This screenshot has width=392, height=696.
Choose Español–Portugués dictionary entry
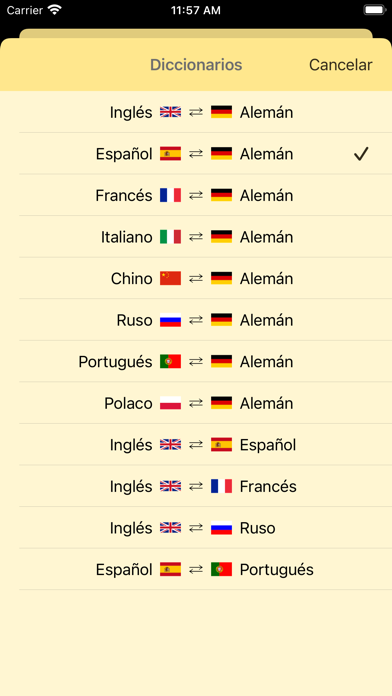point(196,569)
